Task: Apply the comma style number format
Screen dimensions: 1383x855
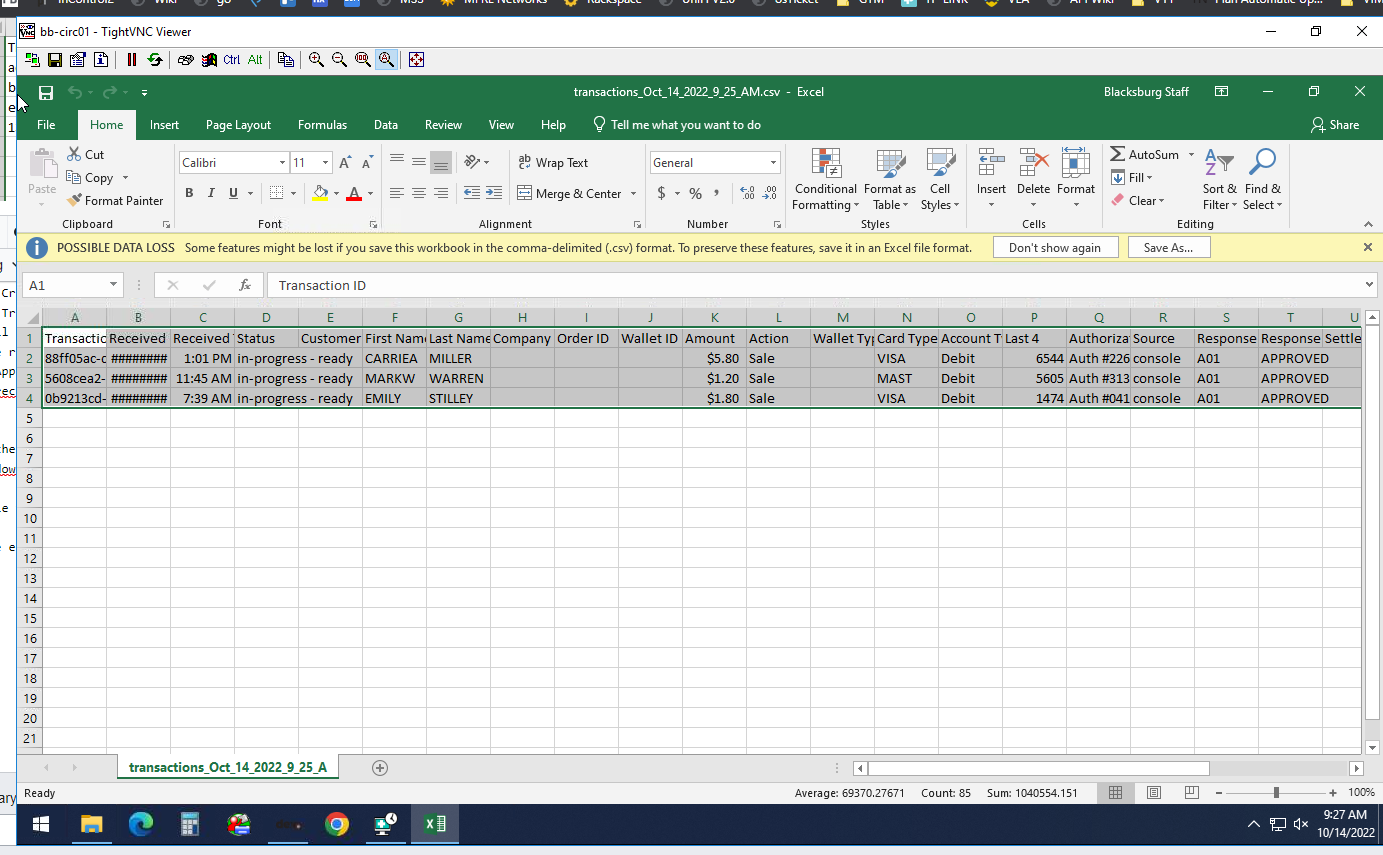Action: [x=717, y=193]
